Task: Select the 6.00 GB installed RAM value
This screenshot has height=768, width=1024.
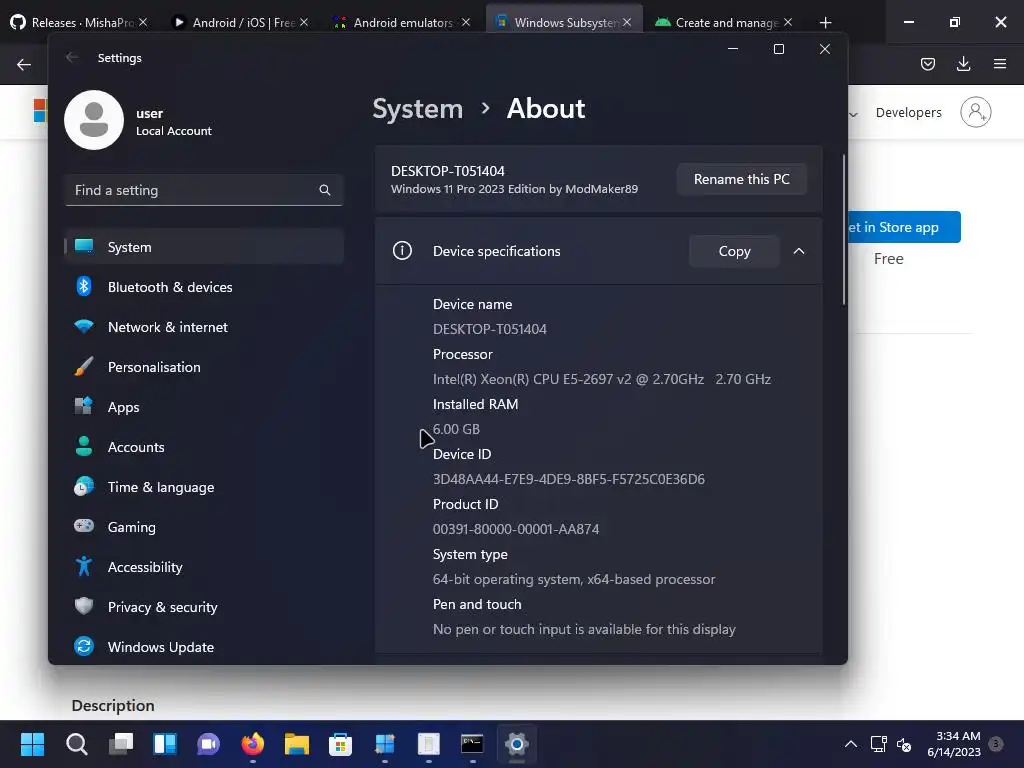Action: point(456,429)
